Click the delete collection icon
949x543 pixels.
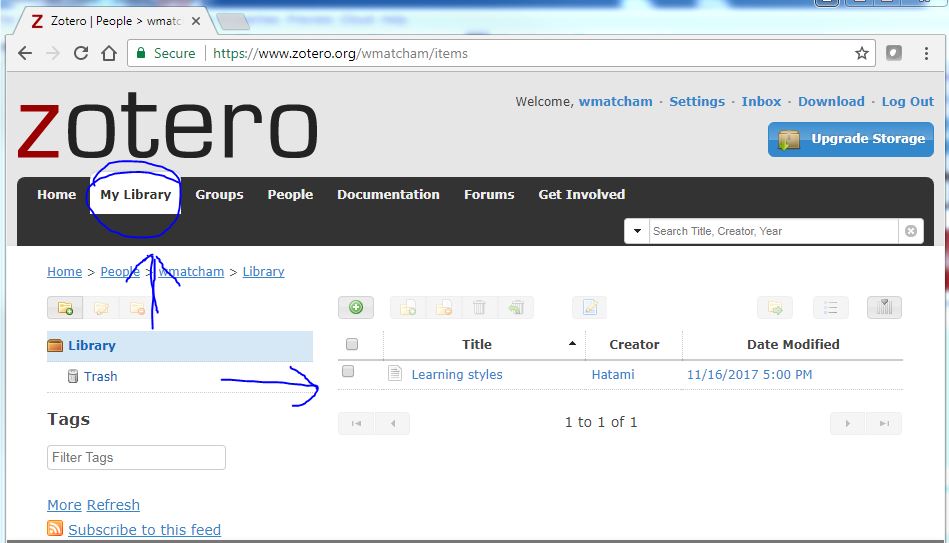click(x=137, y=308)
